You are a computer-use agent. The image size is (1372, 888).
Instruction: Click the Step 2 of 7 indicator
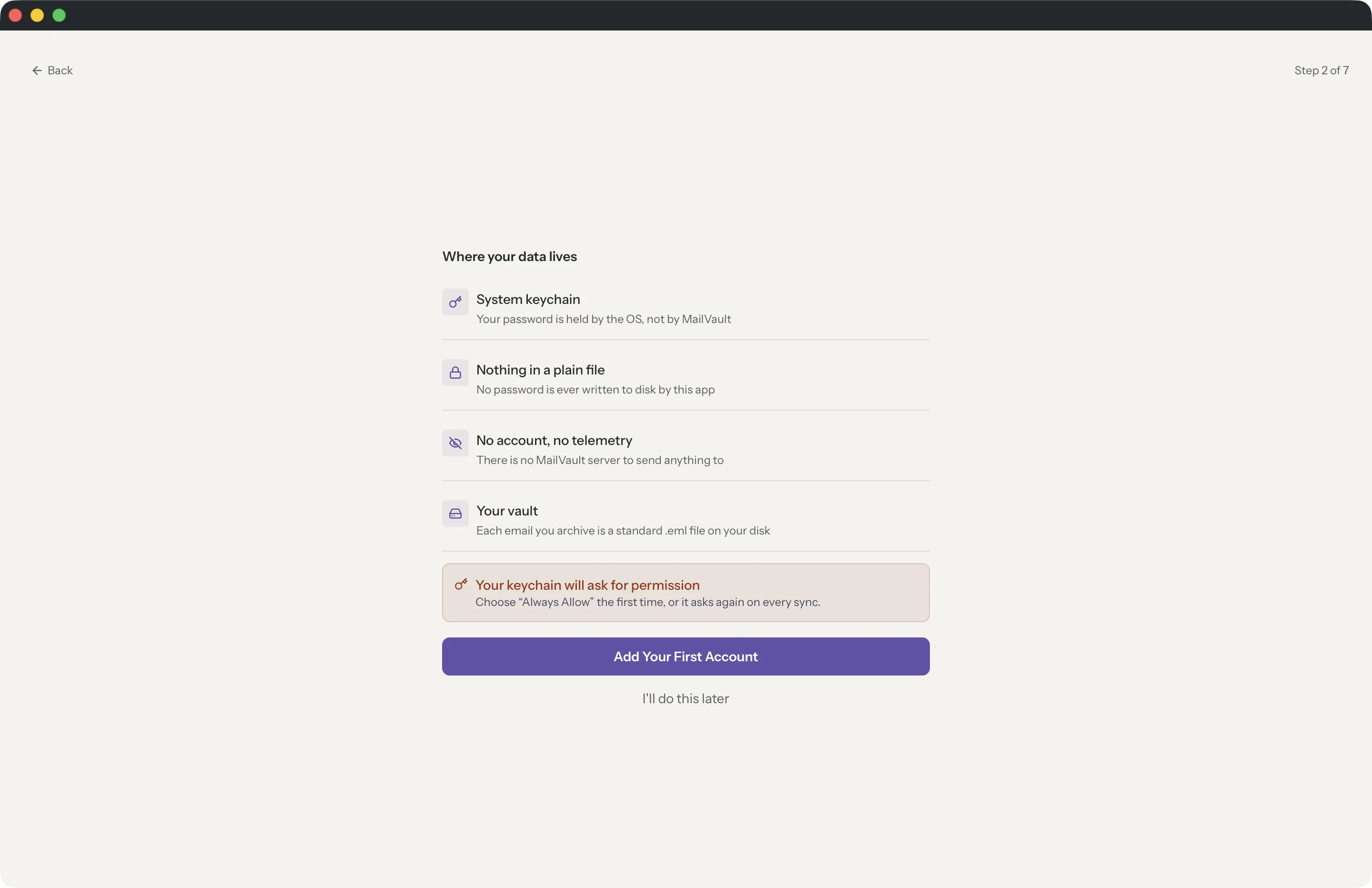coord(1322,71)
